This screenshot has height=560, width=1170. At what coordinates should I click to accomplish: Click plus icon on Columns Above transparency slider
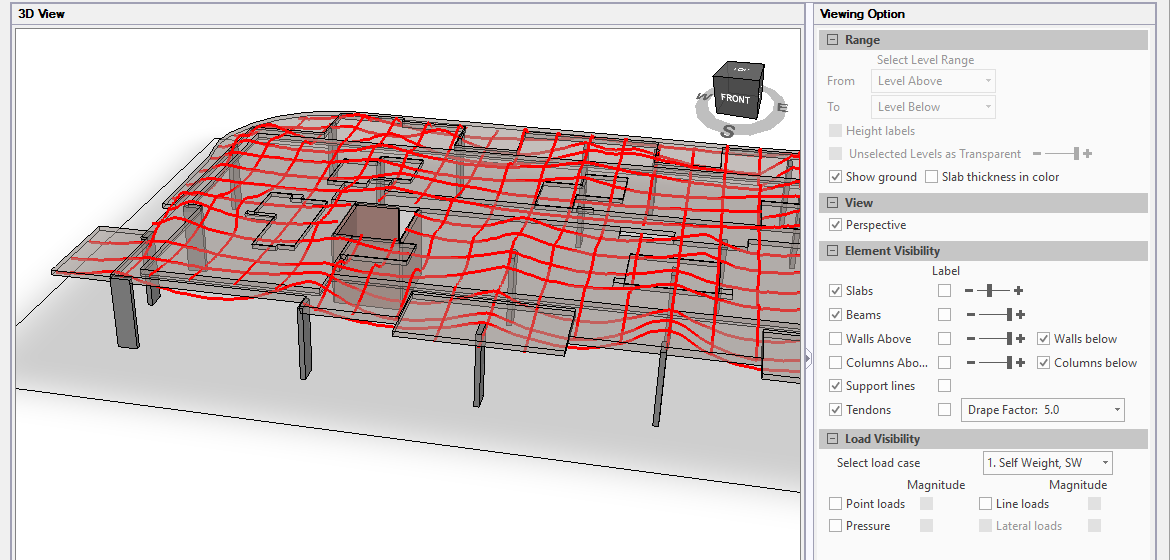[1021, 363]
